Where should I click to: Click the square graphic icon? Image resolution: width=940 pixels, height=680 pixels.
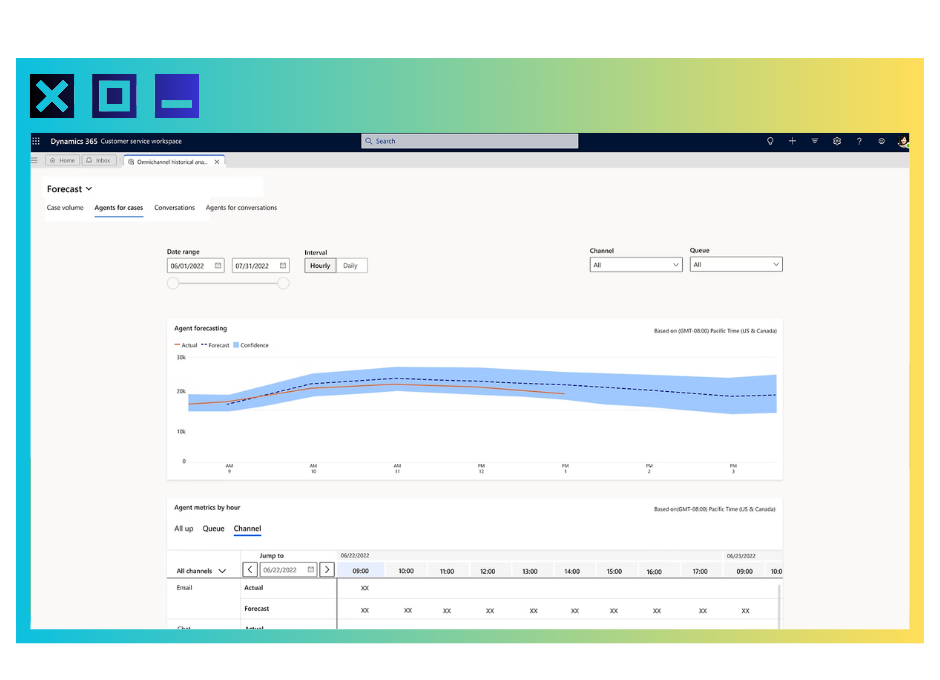tap(115, 96)
